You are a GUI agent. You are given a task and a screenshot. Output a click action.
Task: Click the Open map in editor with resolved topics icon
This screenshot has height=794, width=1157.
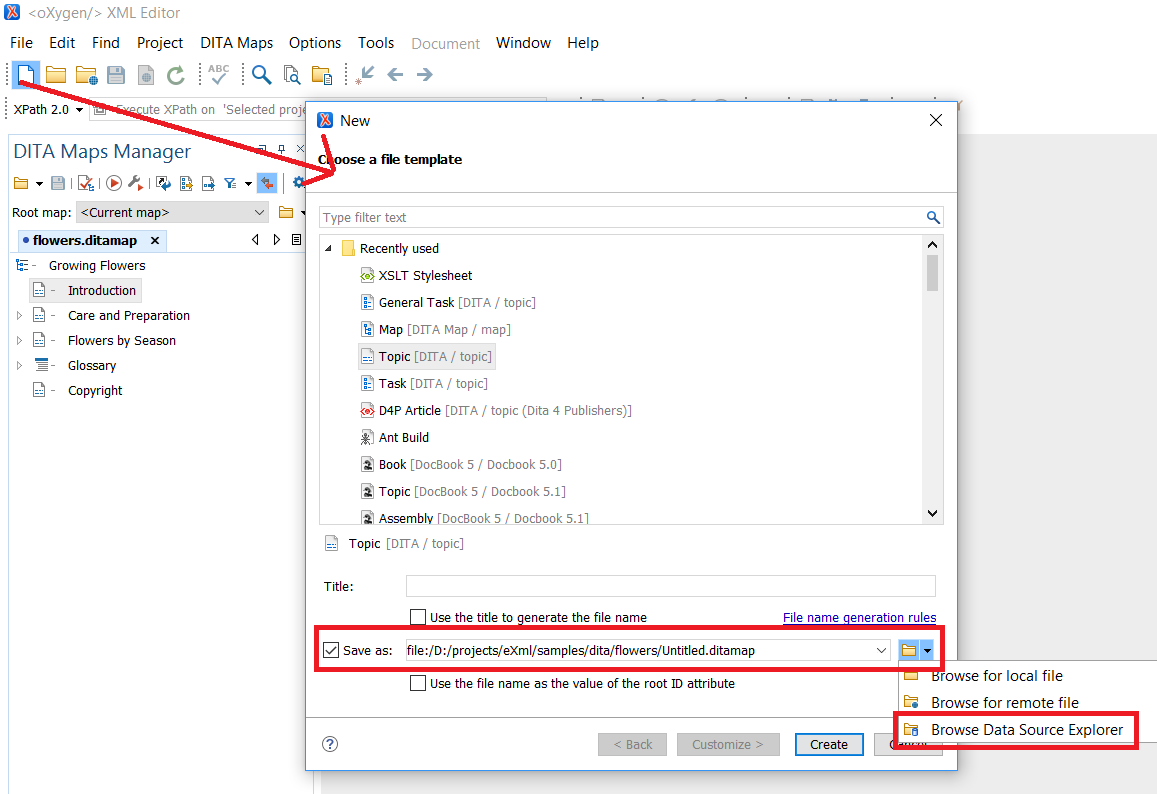(187, 183)
